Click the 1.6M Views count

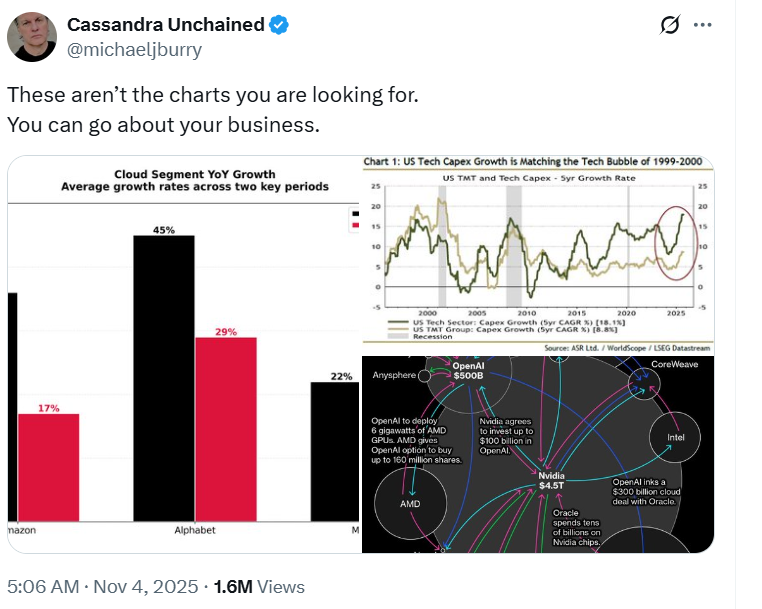263,587
